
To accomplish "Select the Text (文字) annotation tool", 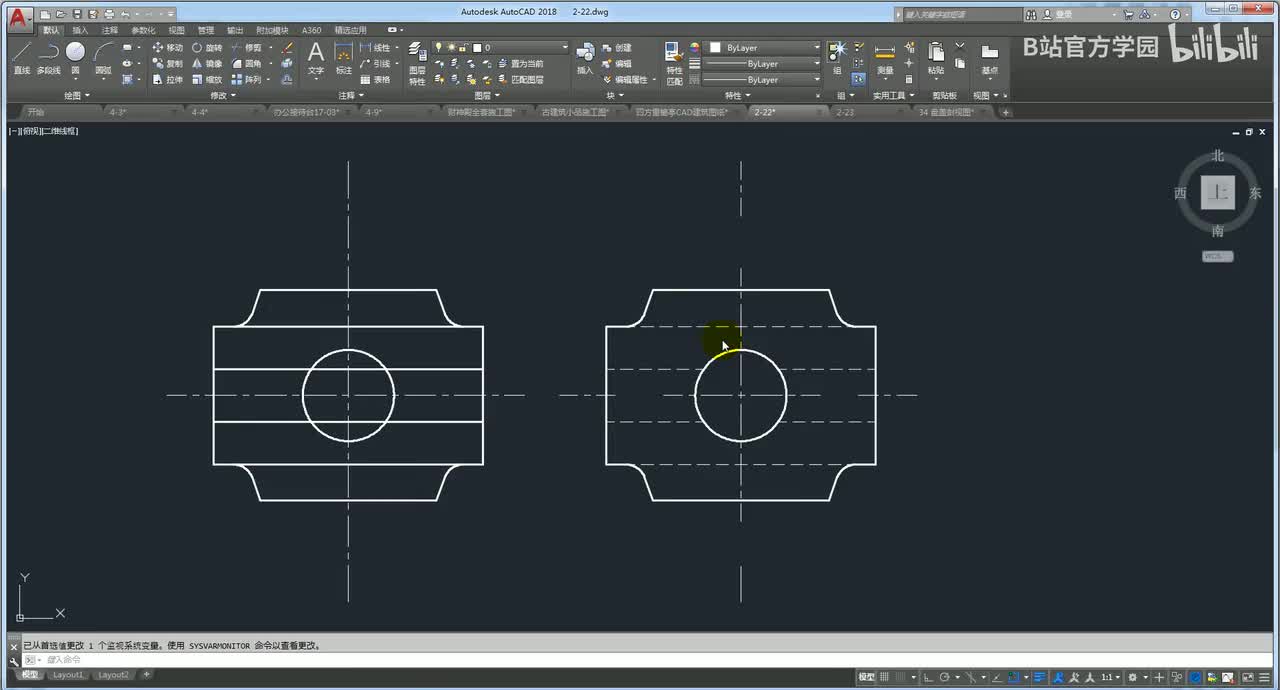I will pos(316,58).
